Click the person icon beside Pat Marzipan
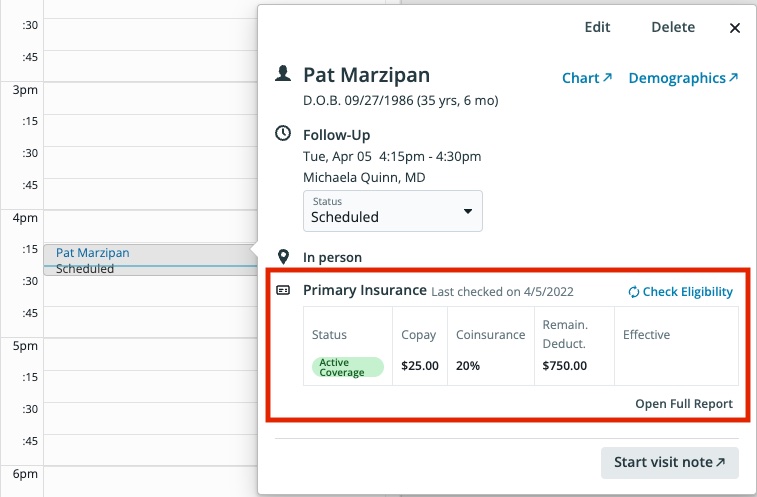The width and height of the screenshot is (757, 497). point(284,75)
